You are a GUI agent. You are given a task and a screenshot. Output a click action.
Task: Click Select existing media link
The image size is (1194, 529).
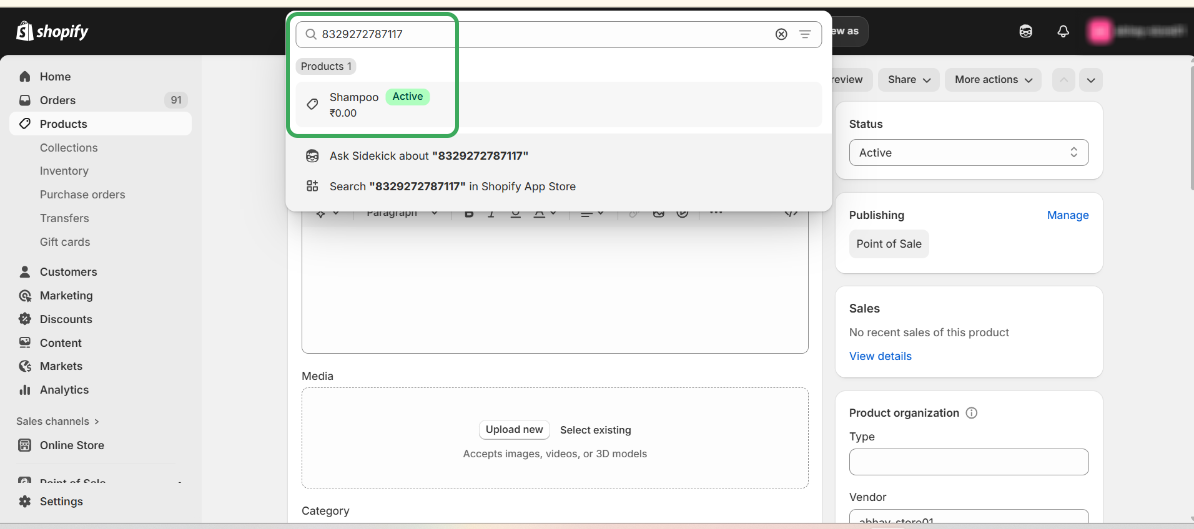(x=595, y=430)
